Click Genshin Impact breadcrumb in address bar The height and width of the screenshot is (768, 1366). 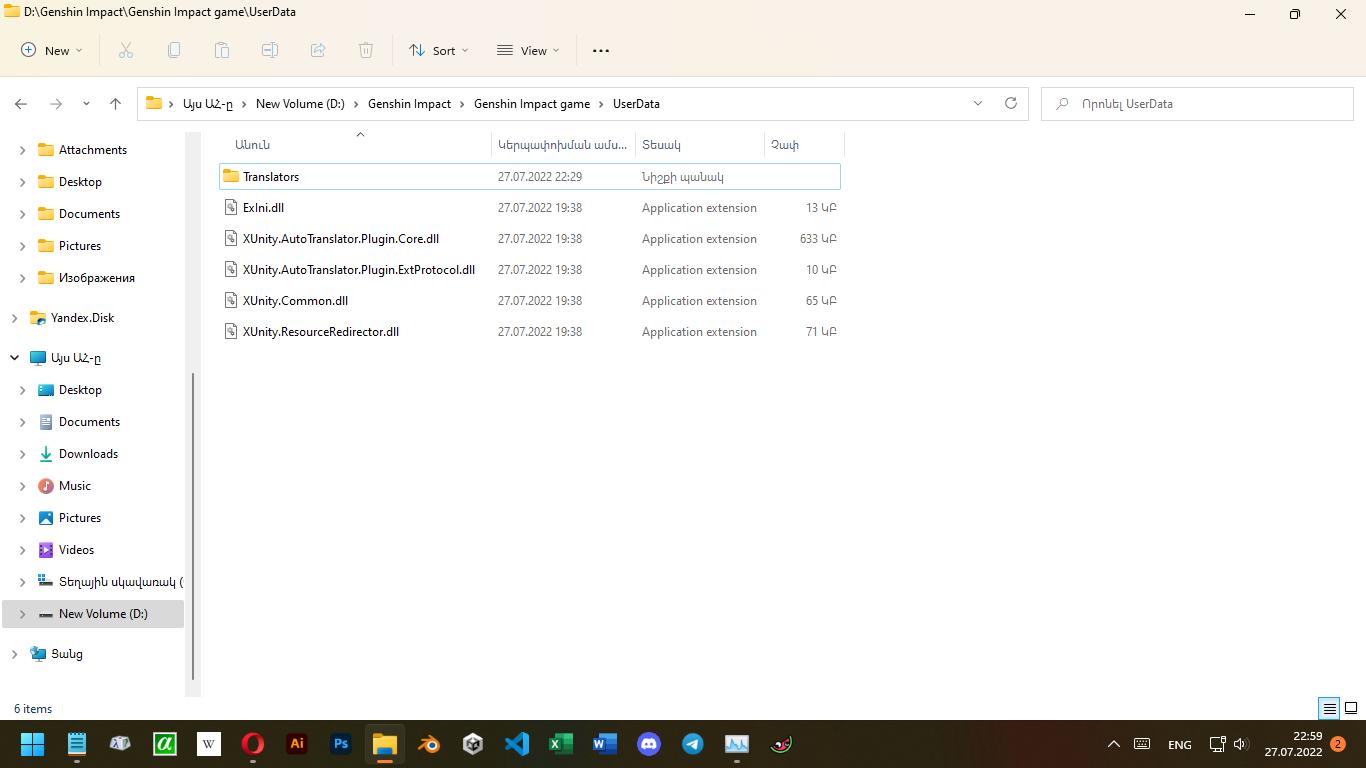409,104
